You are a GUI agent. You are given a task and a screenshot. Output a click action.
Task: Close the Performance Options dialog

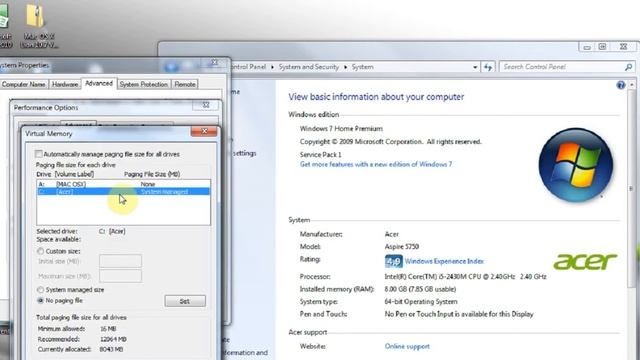pos(206,105)
